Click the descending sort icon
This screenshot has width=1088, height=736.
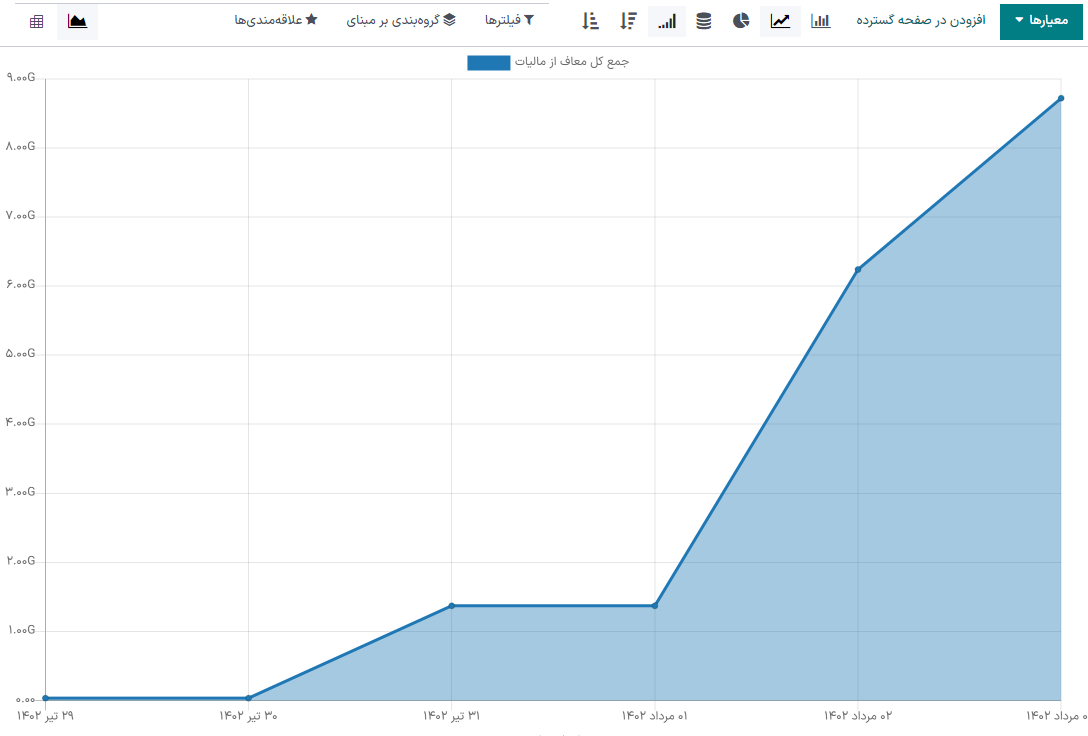628,21
